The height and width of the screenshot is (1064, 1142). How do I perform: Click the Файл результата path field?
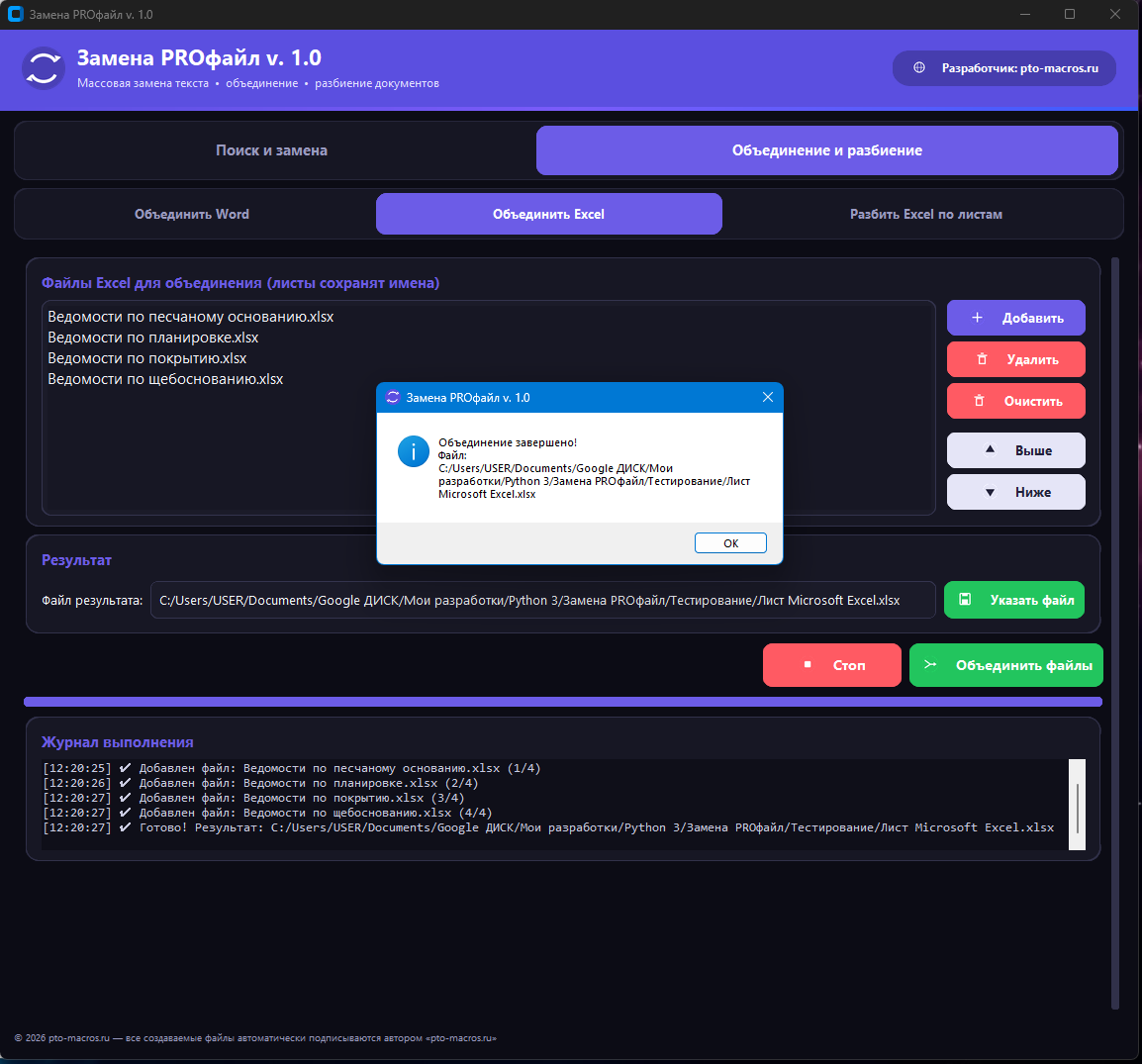[x=542, y=600]
